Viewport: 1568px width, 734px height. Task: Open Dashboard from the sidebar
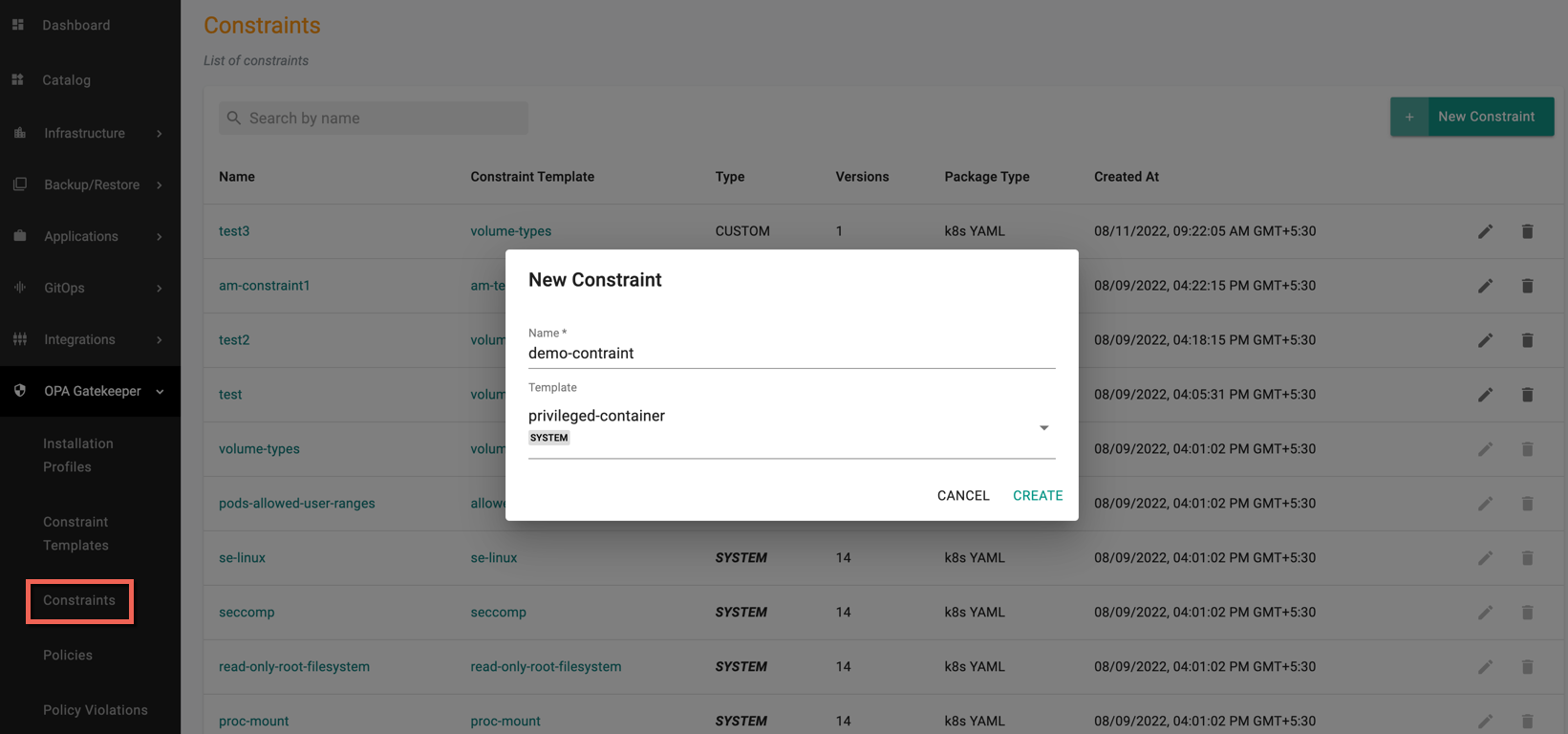click(x=76, y=25)
